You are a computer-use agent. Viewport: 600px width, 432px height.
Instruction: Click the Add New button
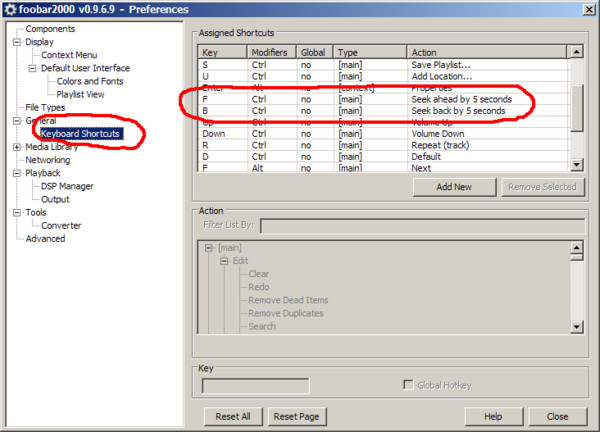(x=454, y=187)
